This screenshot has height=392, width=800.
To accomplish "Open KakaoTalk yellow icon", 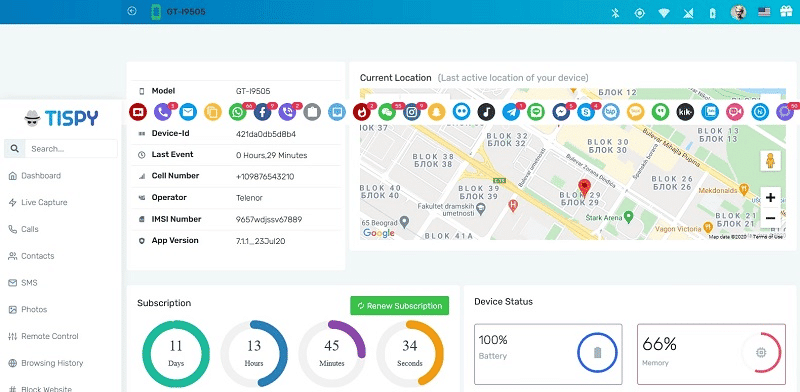I will [636, 112].
